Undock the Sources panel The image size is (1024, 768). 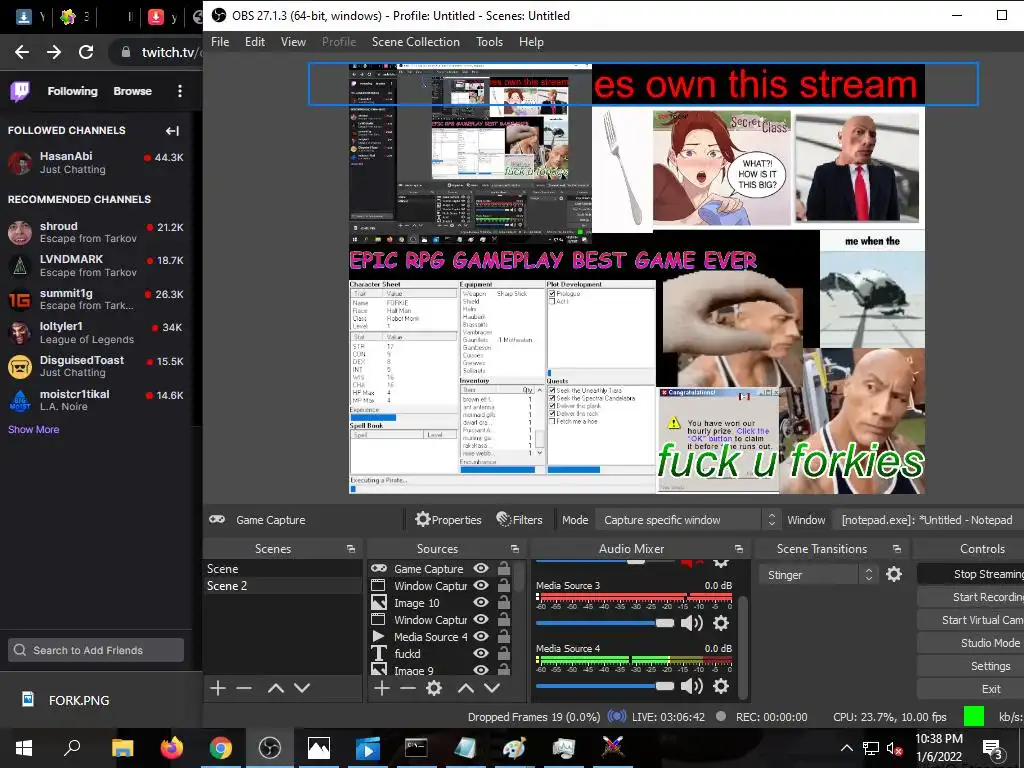tap(515, 549)
